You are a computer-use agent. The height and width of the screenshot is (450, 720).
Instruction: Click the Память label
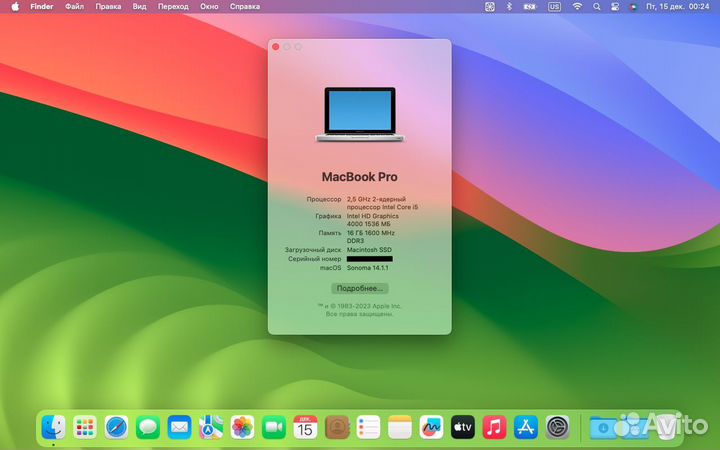click(330, 233)
